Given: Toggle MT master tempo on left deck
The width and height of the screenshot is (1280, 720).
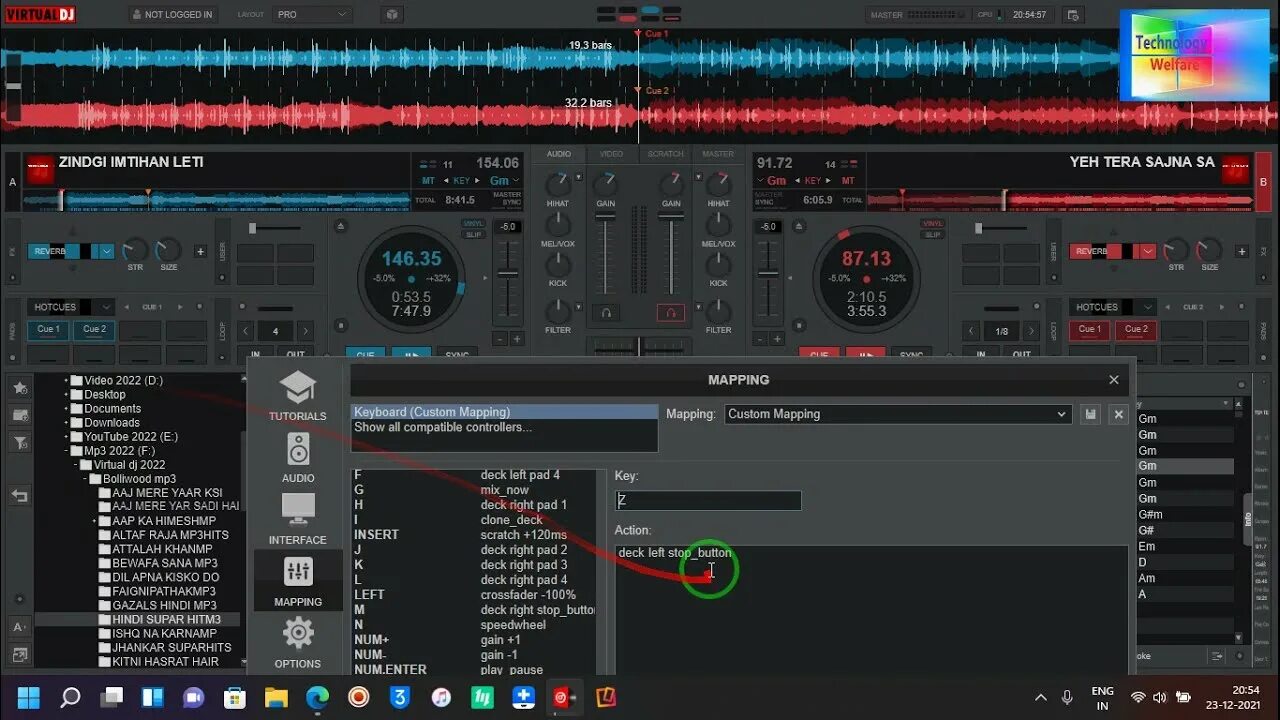Looking at the screenshot, I should coord(428,181).
